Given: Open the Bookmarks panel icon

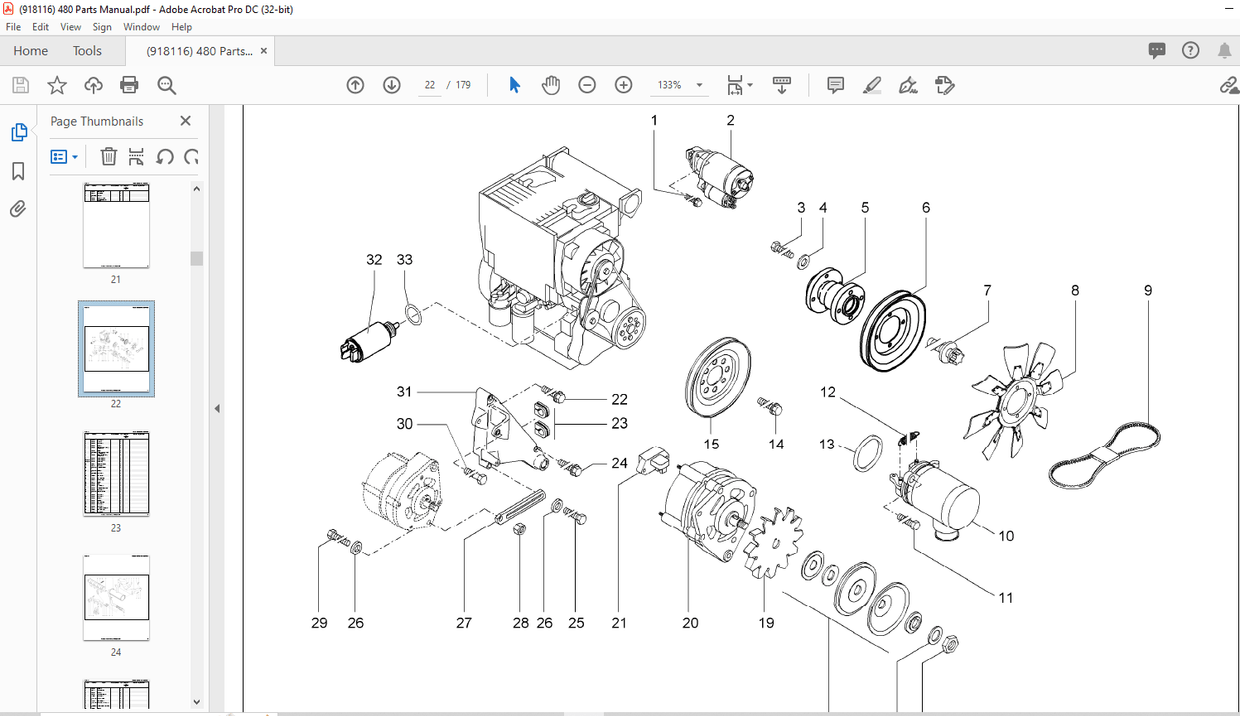Looking at the screenshot, I should point(18,171).
